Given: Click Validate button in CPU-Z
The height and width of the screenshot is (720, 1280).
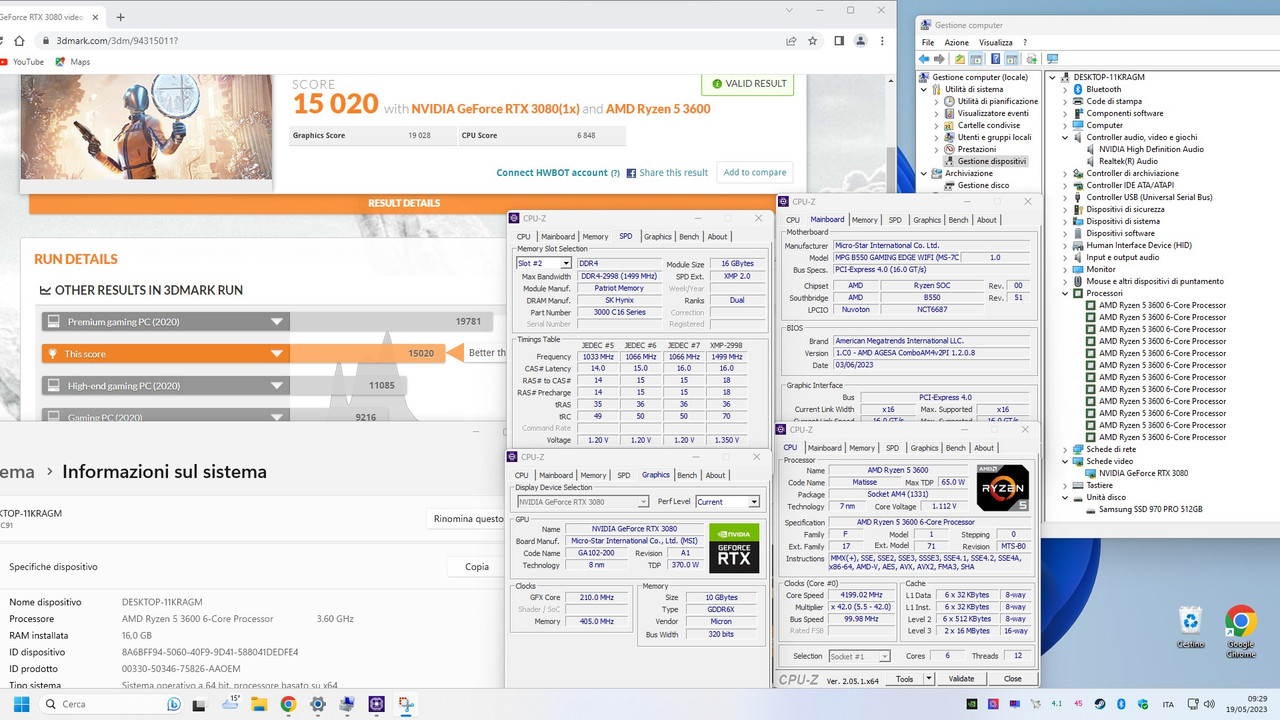Looking at the screenshot, I should click(961, 679).
